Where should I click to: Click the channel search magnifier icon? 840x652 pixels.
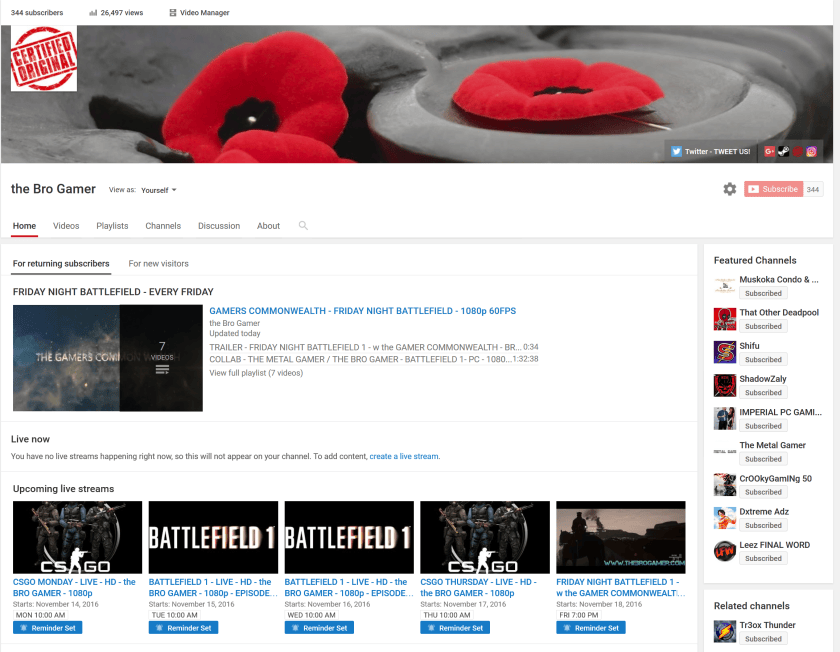click(303, 226)
